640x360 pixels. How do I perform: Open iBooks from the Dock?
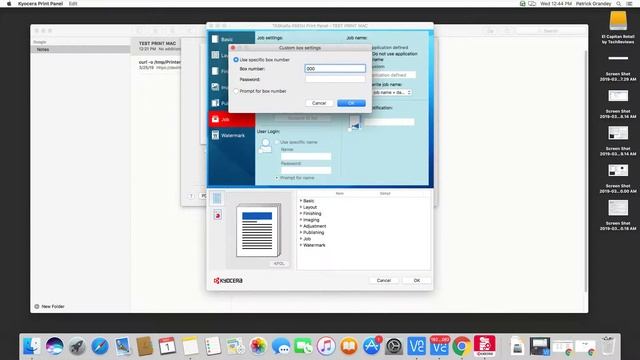click(349, 346)
